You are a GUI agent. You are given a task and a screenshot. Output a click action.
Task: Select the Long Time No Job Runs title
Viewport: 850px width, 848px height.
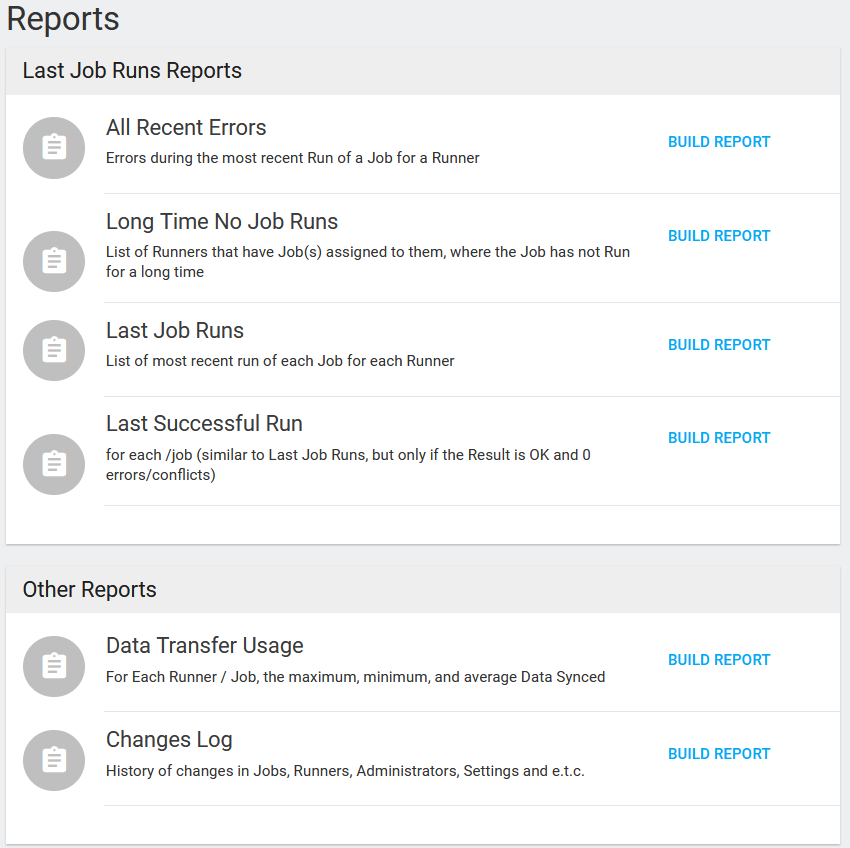click(x=222, y=221)
